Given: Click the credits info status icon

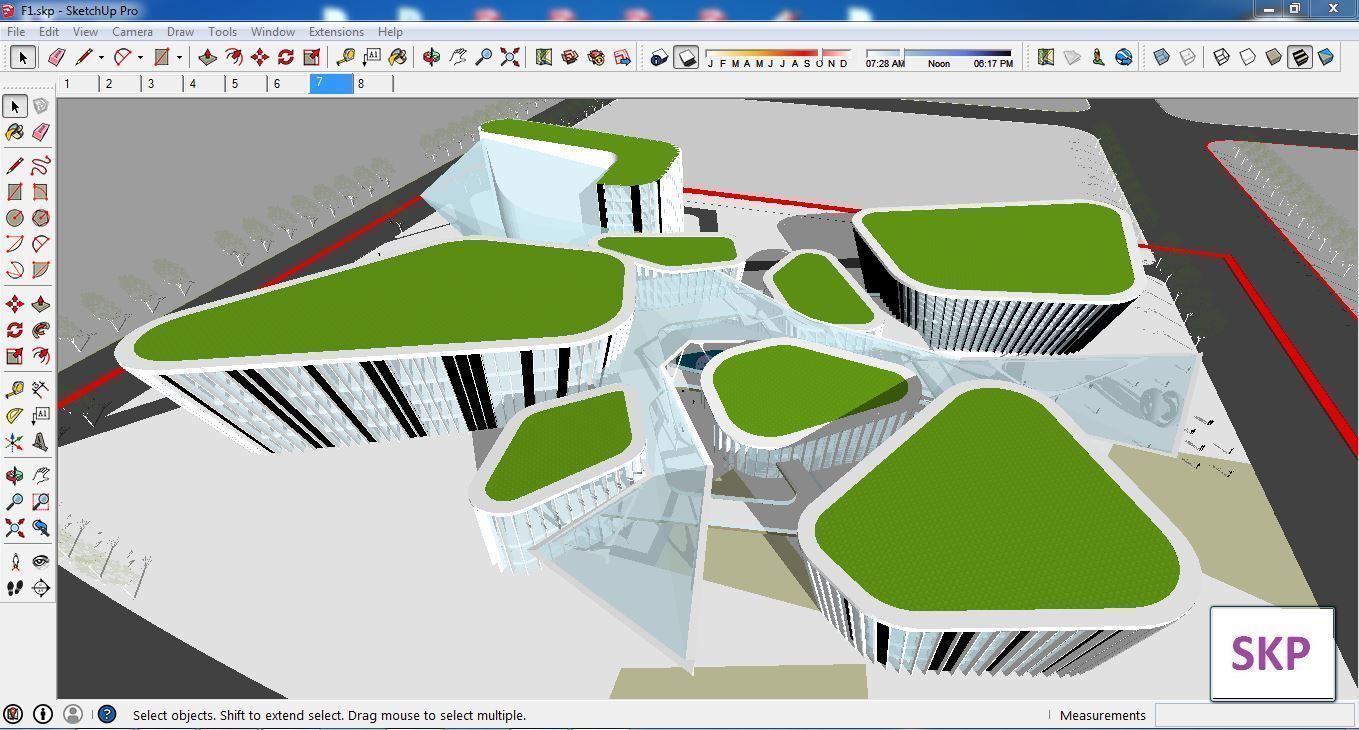Looking at the screenshot, I should (43, 714).
